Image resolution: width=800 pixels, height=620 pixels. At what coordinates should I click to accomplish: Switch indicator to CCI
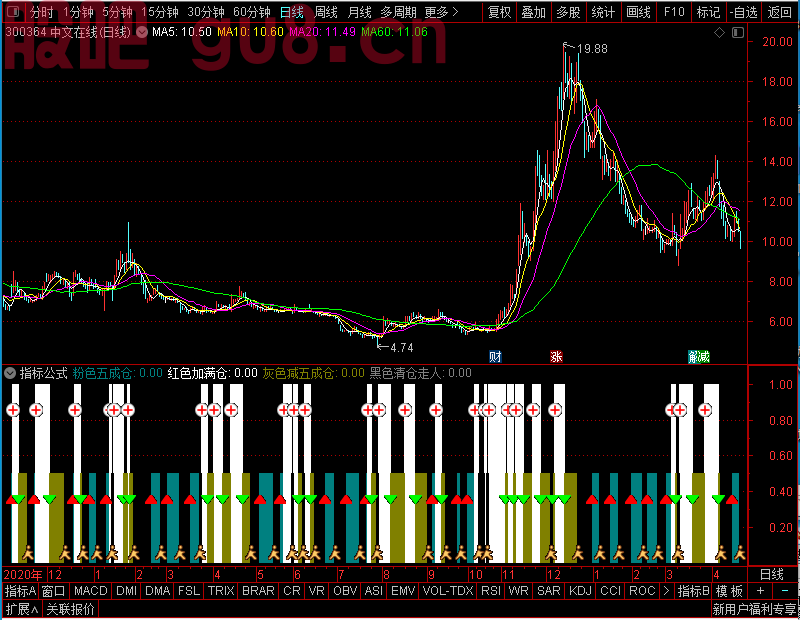pyautogui.click(x=610, y=591)
